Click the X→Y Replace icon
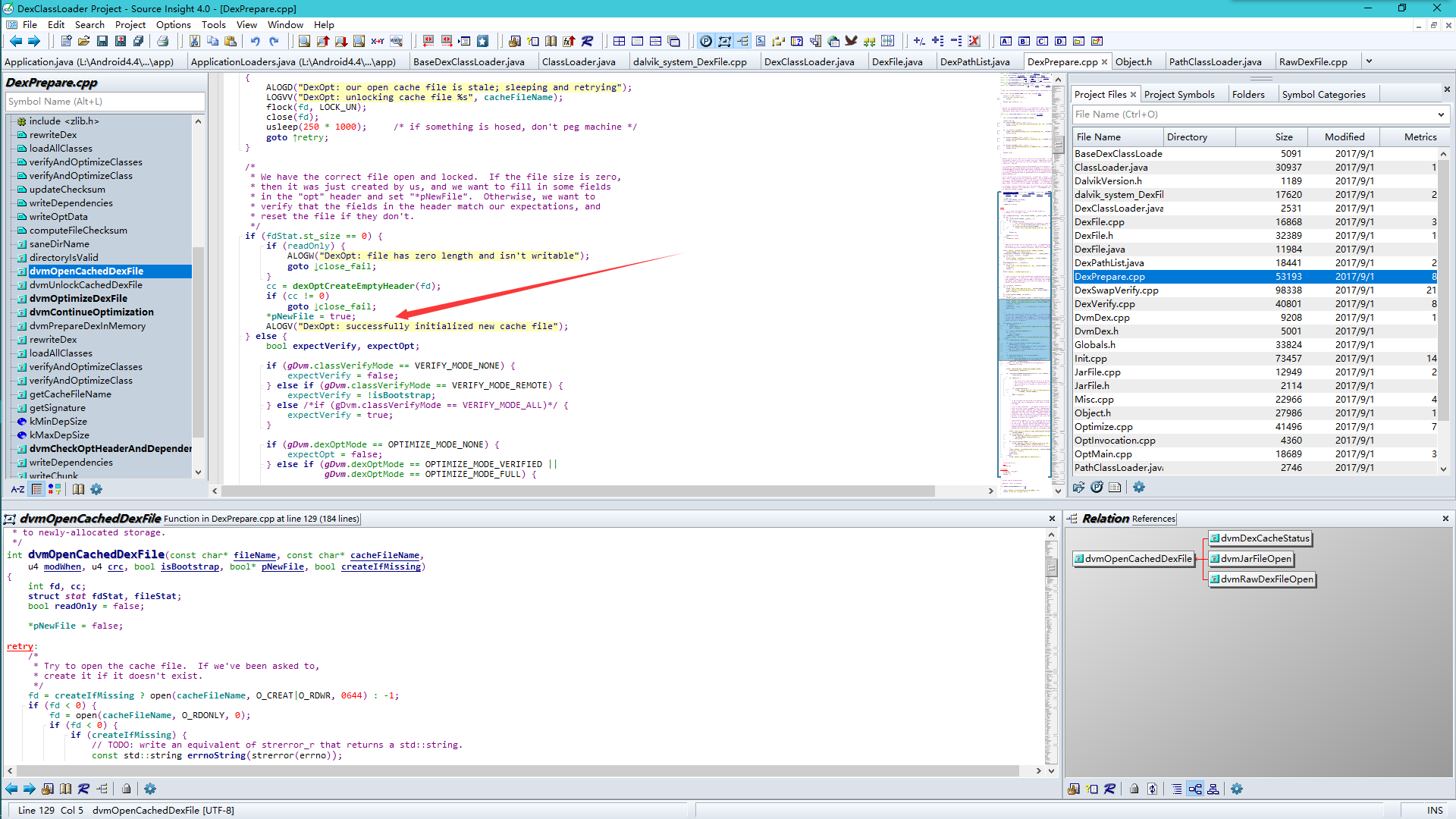This screenshot has width=1456, height=819. point(378,41)
